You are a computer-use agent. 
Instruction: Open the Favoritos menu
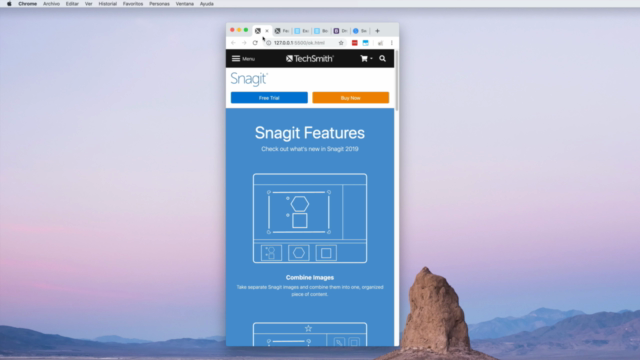(x=133, y=4)
